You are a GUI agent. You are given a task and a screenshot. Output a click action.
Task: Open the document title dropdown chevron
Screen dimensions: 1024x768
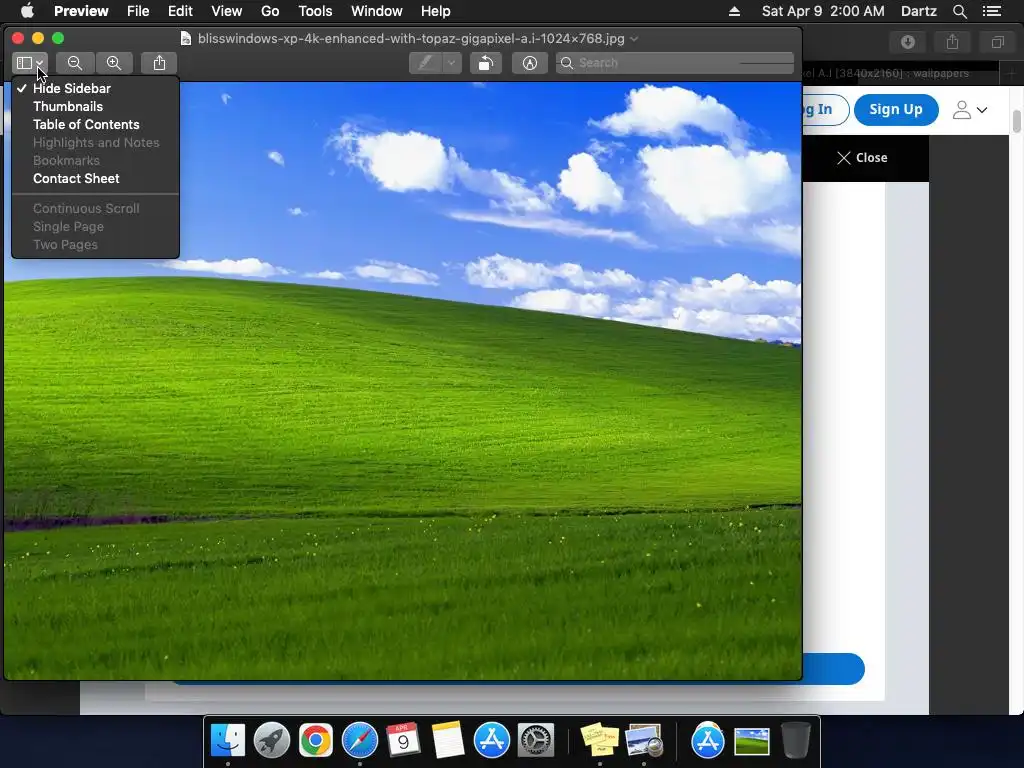633,39
